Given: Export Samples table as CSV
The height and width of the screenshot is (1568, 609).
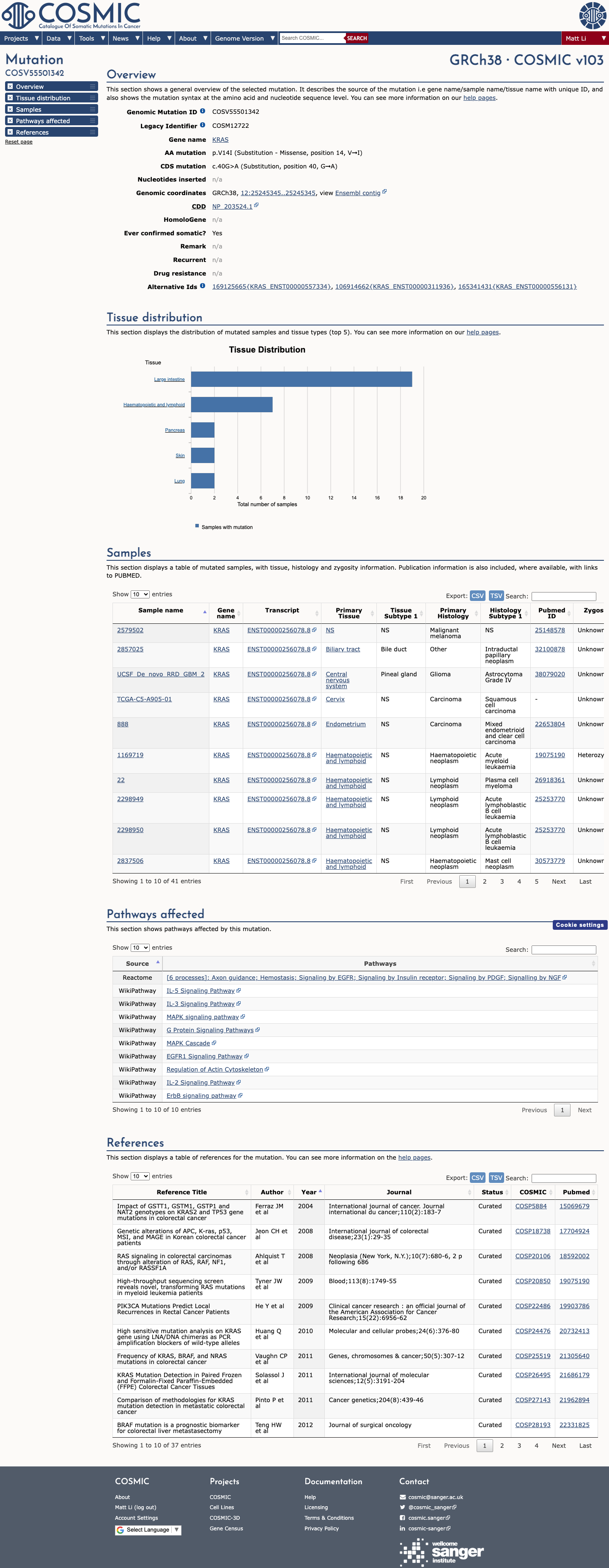Looking at the screenshot, I should (477, 596).
